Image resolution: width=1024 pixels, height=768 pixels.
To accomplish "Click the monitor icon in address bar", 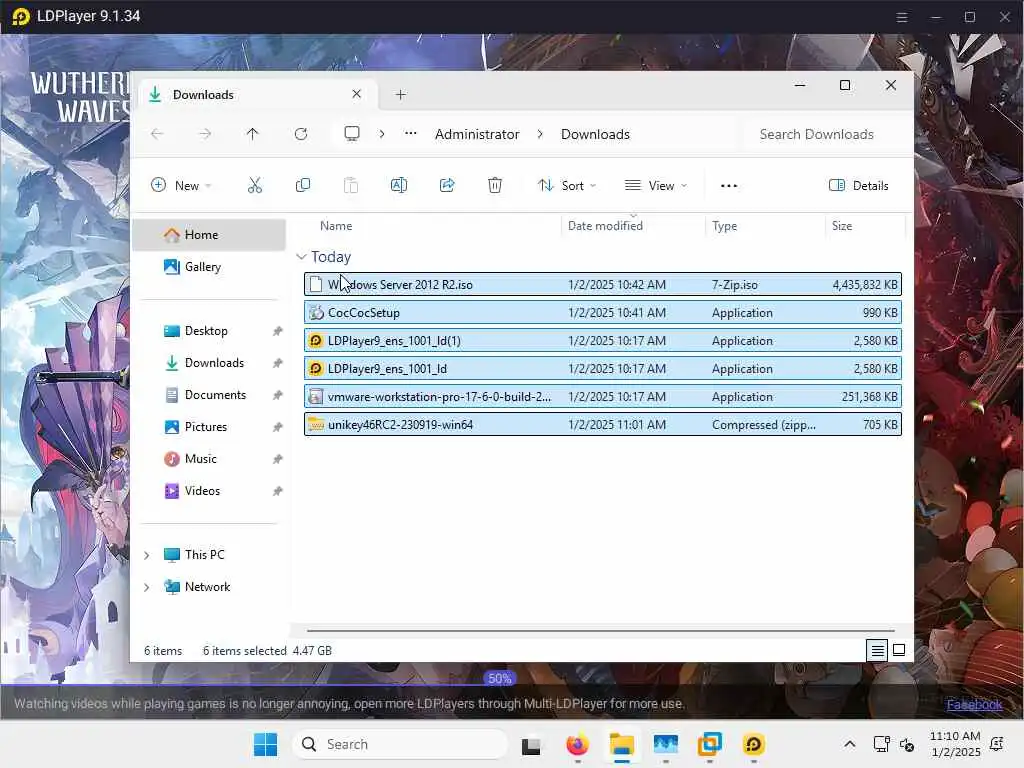I will coord(352,134).
